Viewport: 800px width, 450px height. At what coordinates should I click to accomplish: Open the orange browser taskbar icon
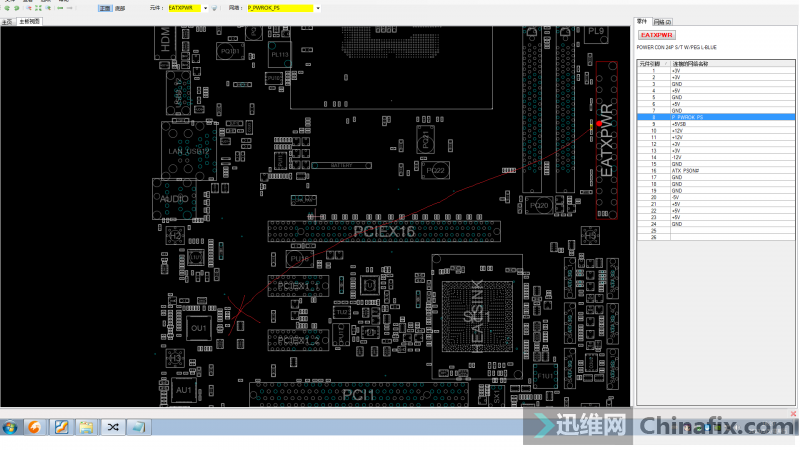(35, 427)
